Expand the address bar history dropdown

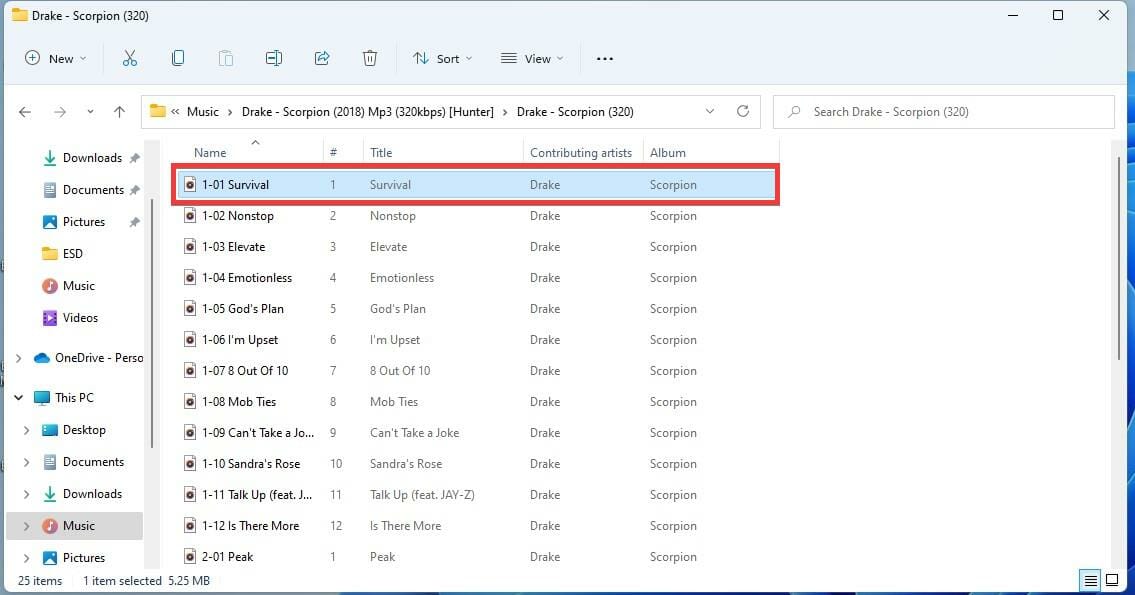[710, 111]
